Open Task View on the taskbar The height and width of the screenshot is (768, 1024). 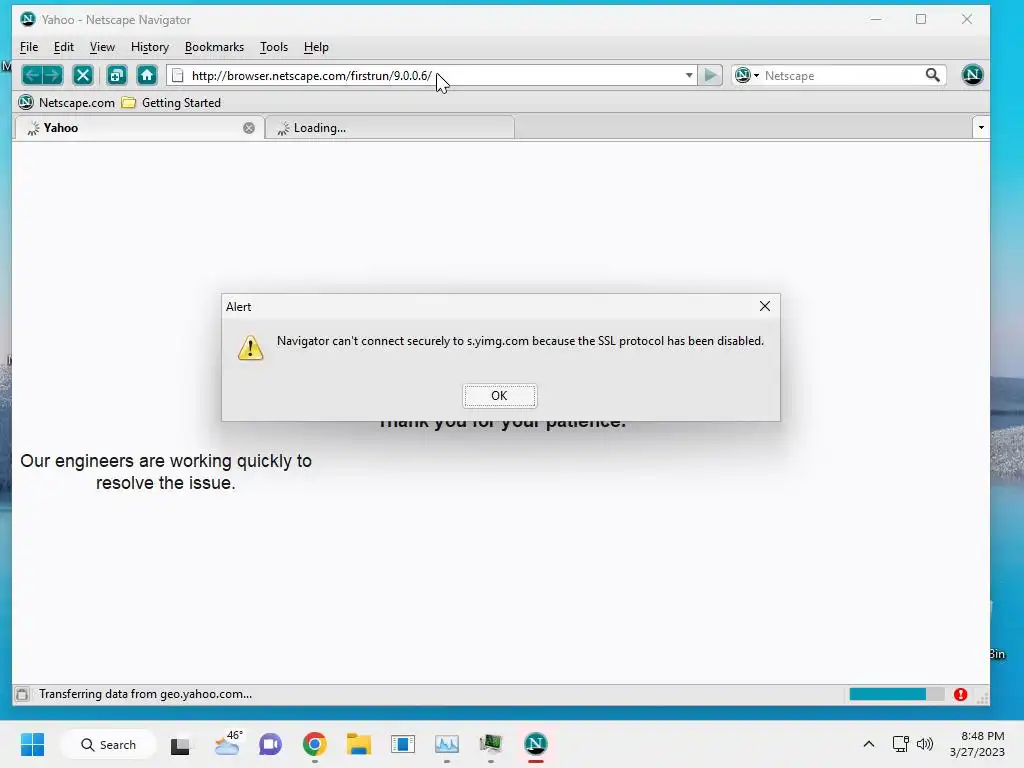180,744
